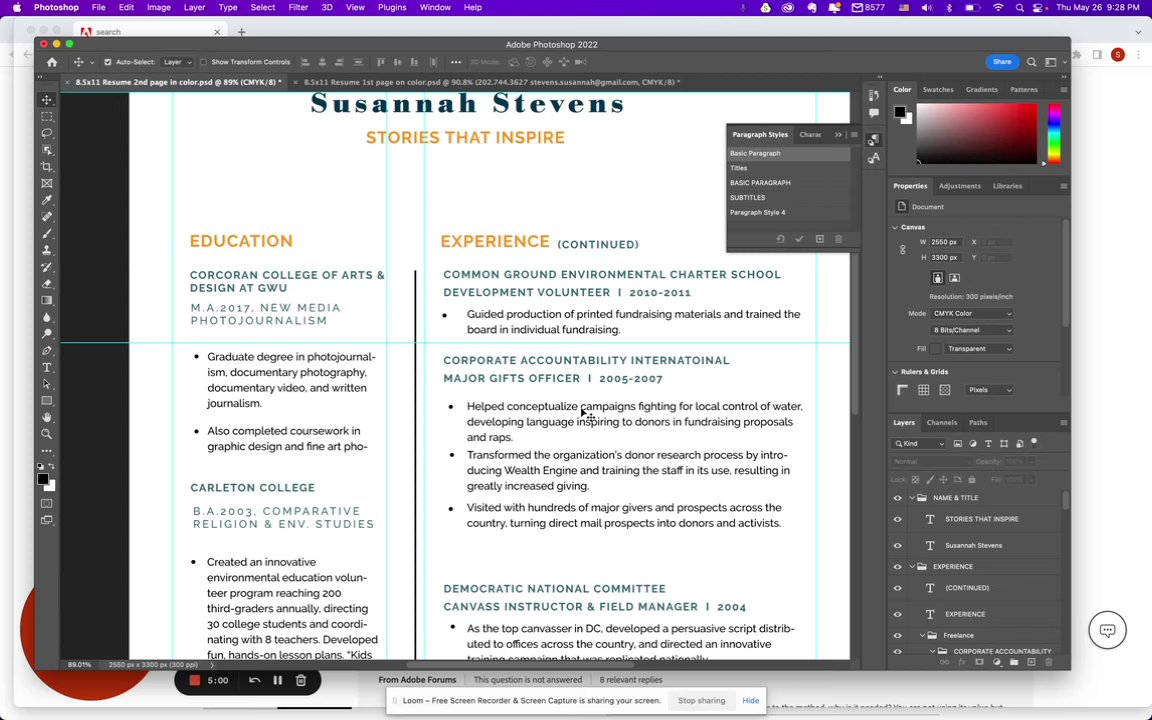Hide the STORIES THAT INSPIRE layer

point(897,519)
